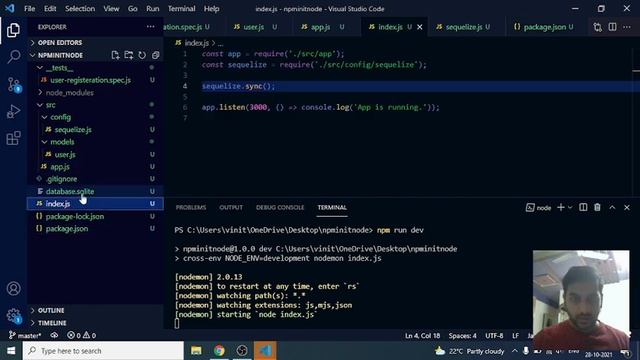Image resolution: width=640 pixels, height=360 pixels.
Task: Close the terminal panel
Action: tap(627, 207)
